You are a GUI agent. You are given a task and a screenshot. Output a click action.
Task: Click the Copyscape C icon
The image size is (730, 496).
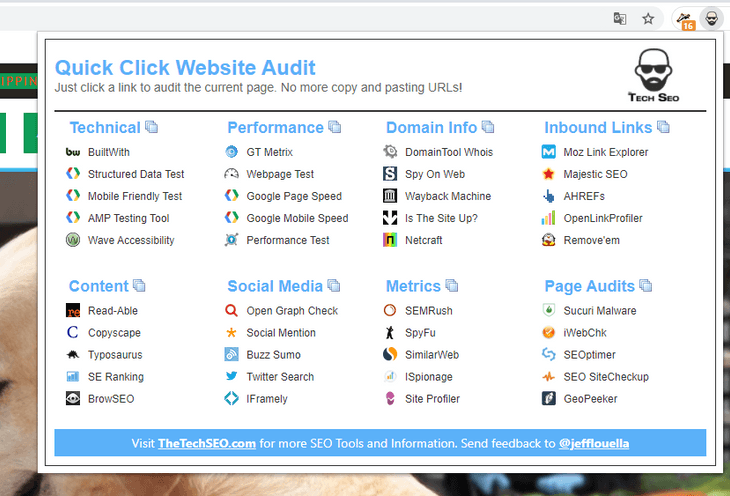pyautogui.click(x=73, y=332)
